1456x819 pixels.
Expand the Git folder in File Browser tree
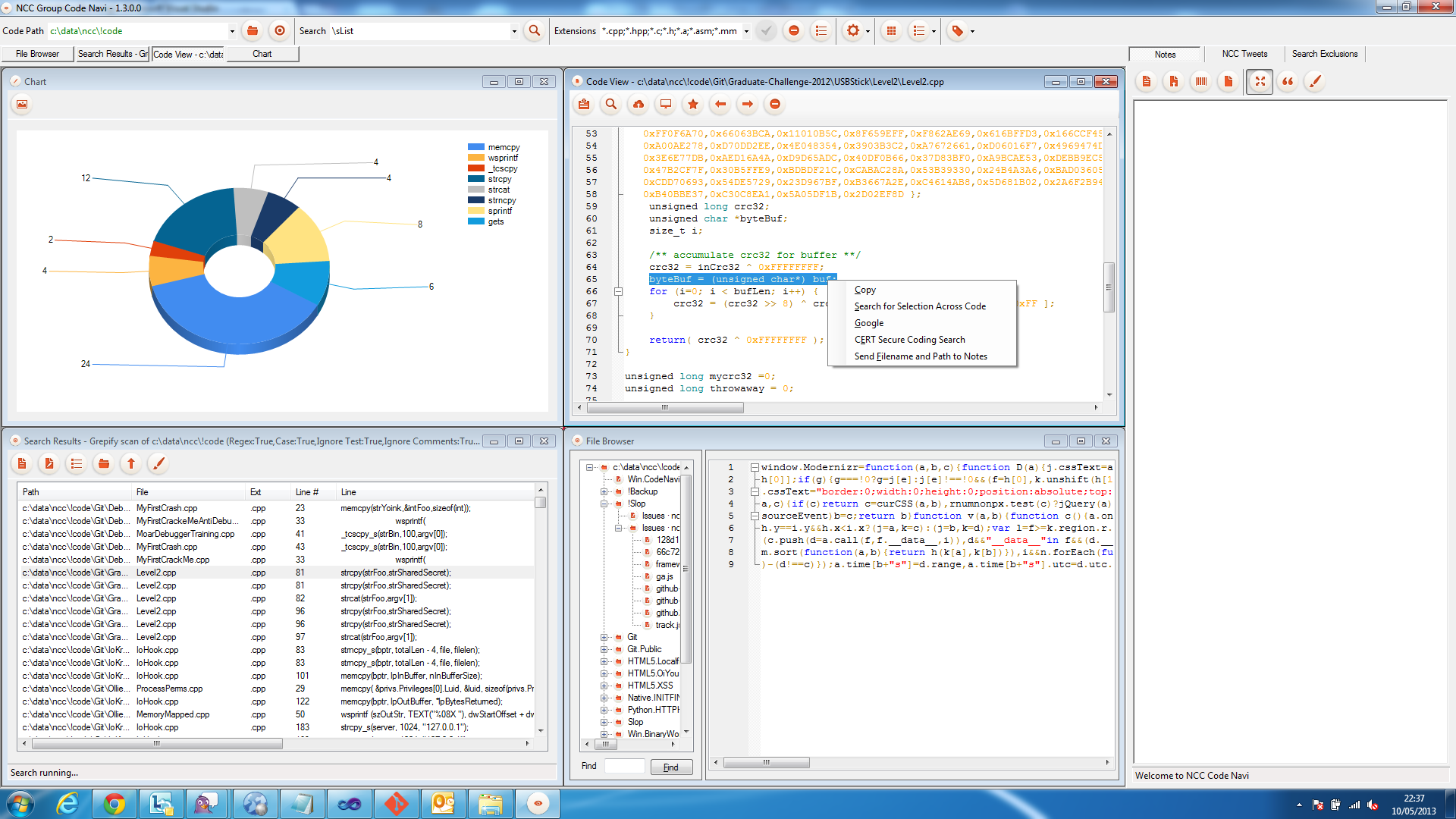pyautogui.click(x=604, y=637)
